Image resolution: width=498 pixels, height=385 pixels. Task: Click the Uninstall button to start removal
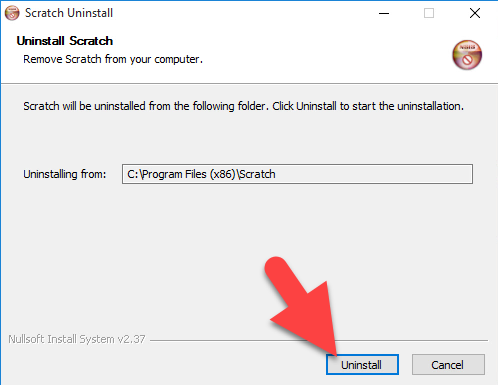pyautogui.click(x=362, y=365)
